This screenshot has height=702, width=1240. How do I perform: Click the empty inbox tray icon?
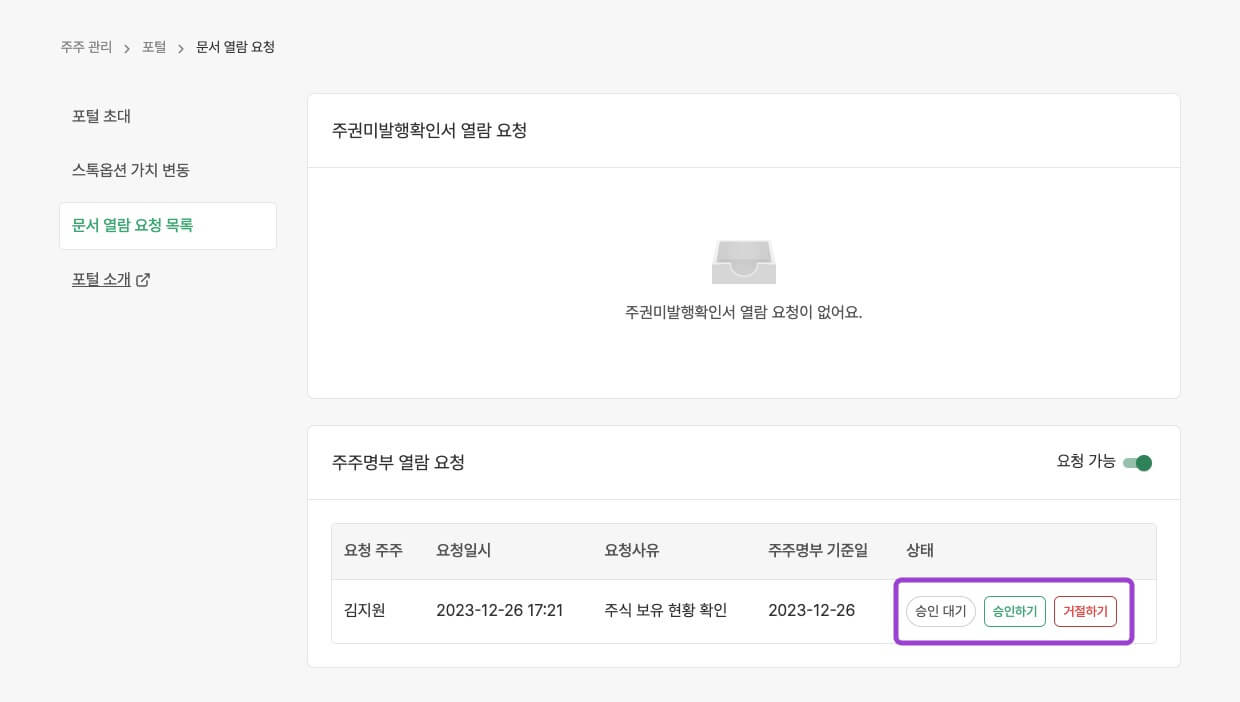pos(743,262)
